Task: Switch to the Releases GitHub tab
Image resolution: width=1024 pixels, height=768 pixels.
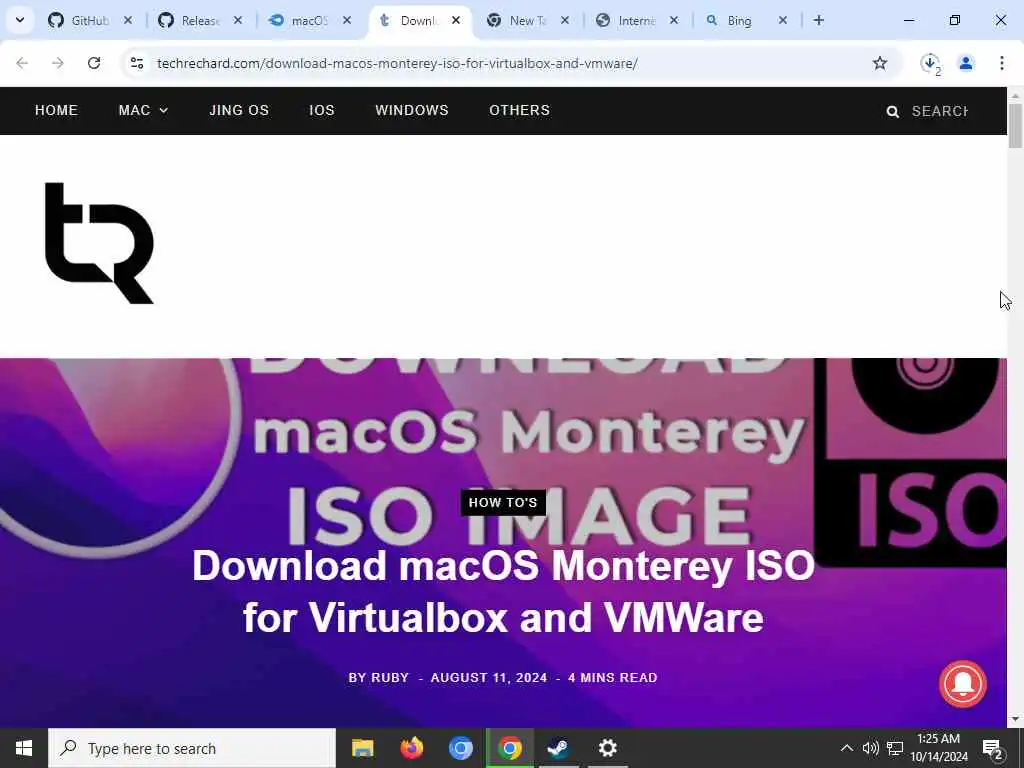Action: (x=200, y=20)
